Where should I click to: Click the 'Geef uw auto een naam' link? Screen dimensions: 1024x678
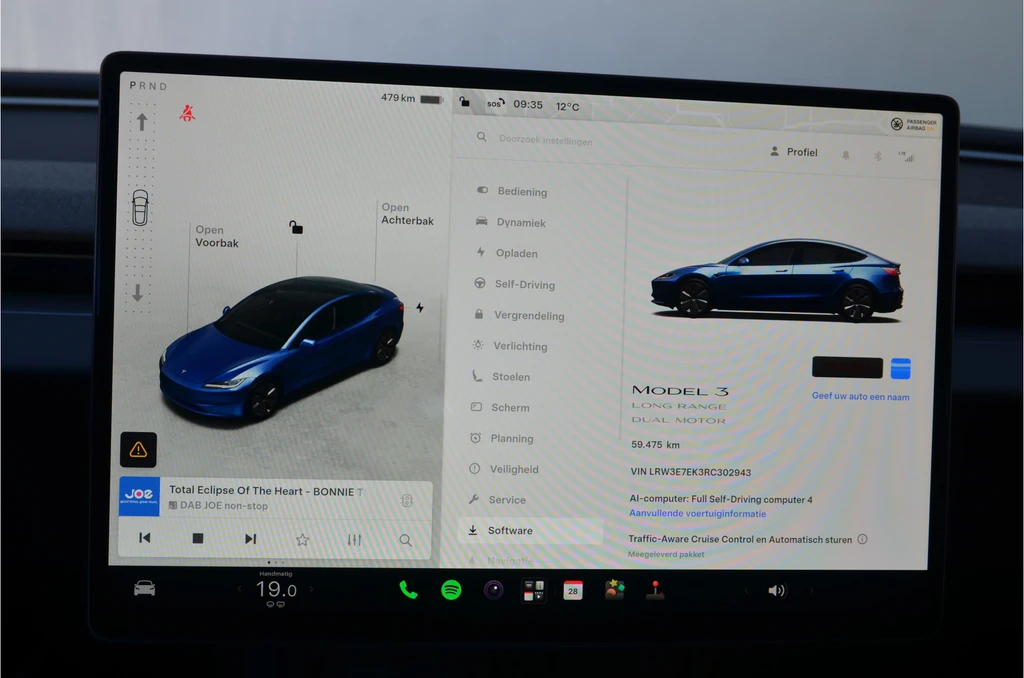click(860, 396)
